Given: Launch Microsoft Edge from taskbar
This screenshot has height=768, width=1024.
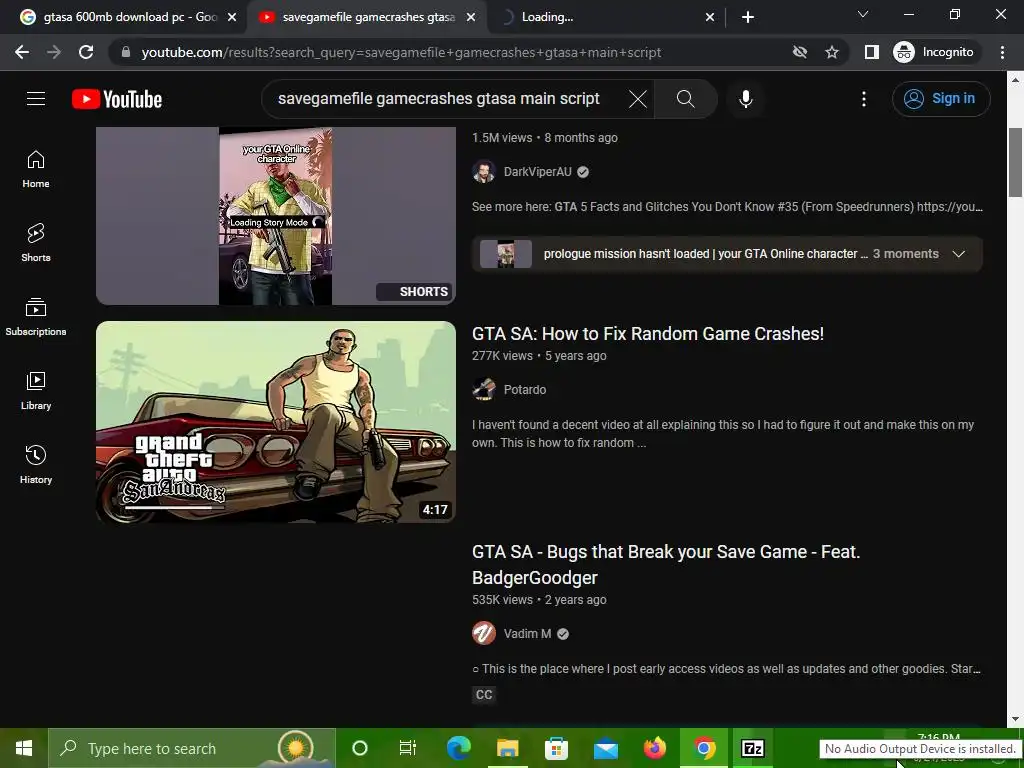Looking at the screenshot, I should [x=458, y=748].
